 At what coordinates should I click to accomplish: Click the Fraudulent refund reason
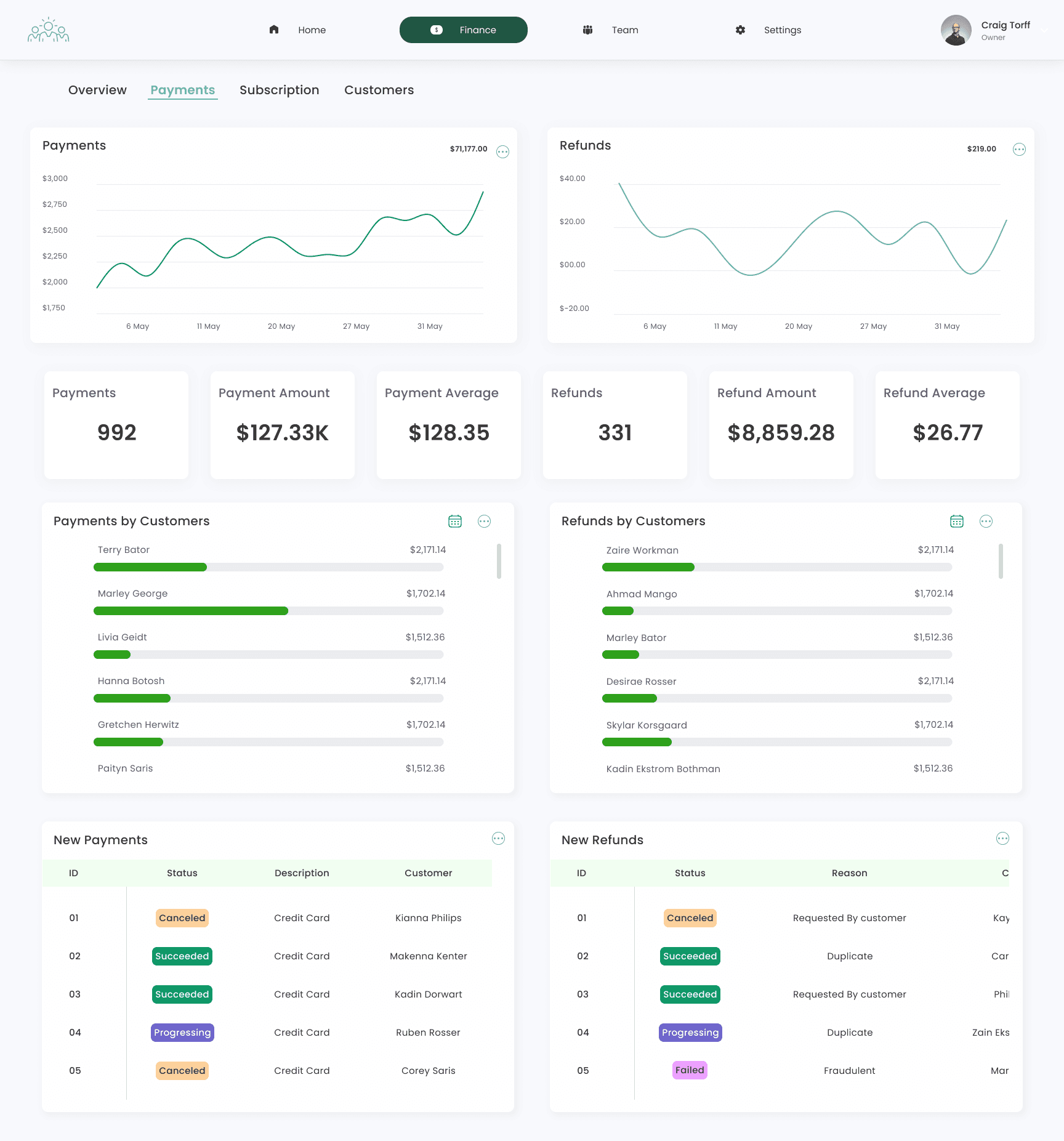click(850, 1071)
